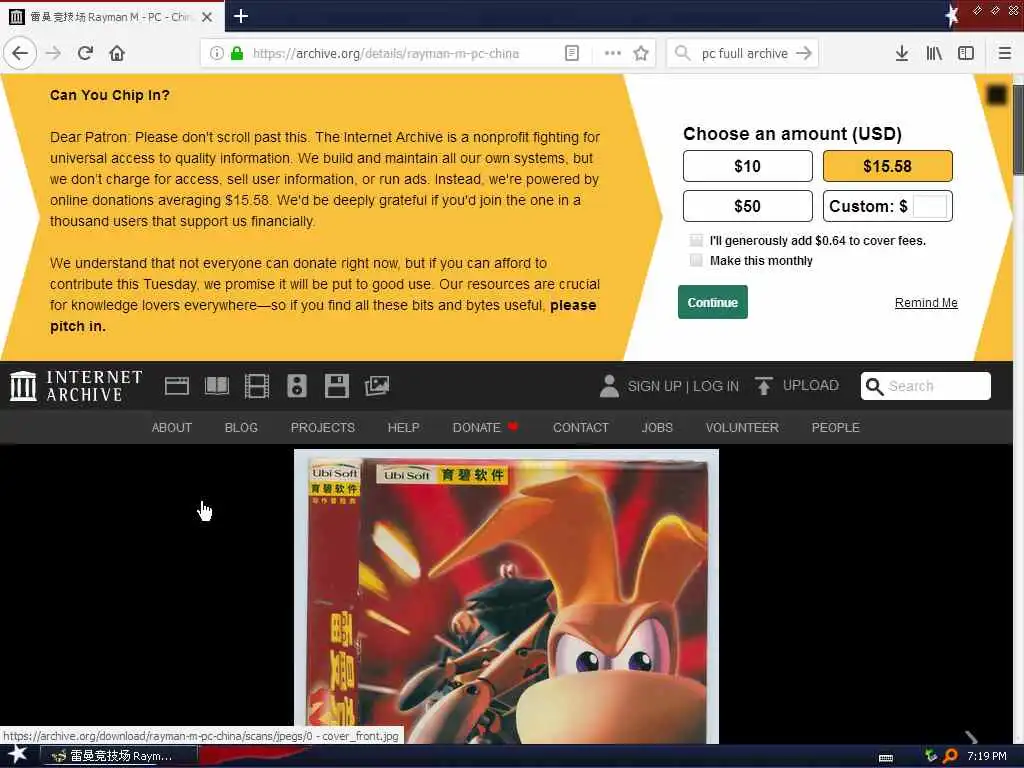Choose the $50 donation amount
The image size is (1024, 768).
pyautogui.click(x=748, y=206)
